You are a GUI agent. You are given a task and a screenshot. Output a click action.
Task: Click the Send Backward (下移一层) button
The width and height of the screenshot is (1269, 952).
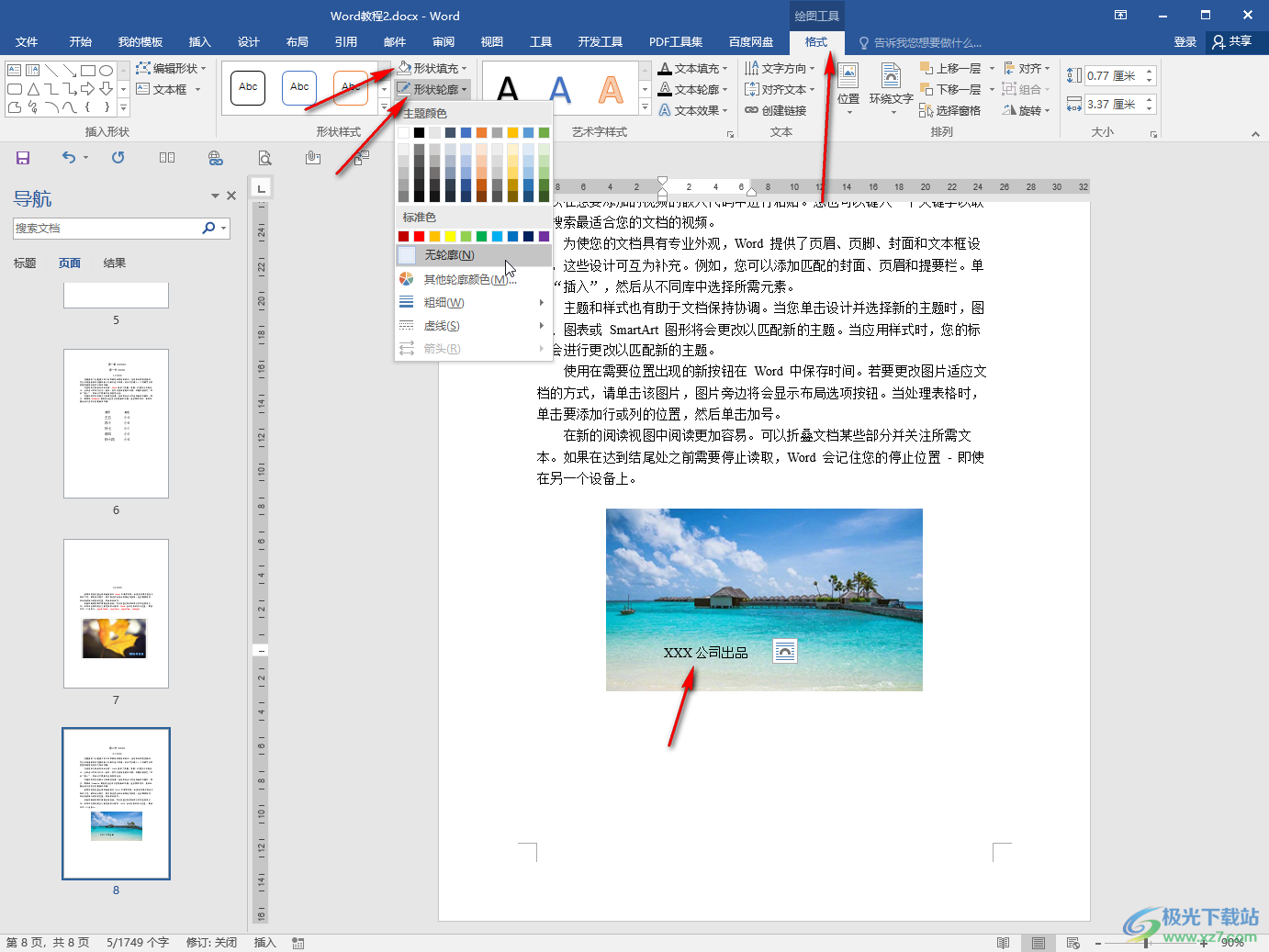(951, 89)
